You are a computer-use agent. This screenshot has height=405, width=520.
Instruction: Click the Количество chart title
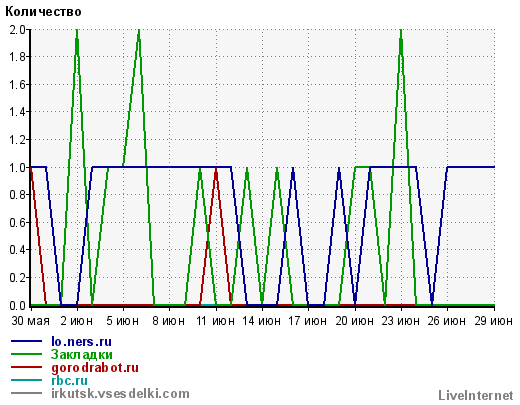tap(43, 12)
